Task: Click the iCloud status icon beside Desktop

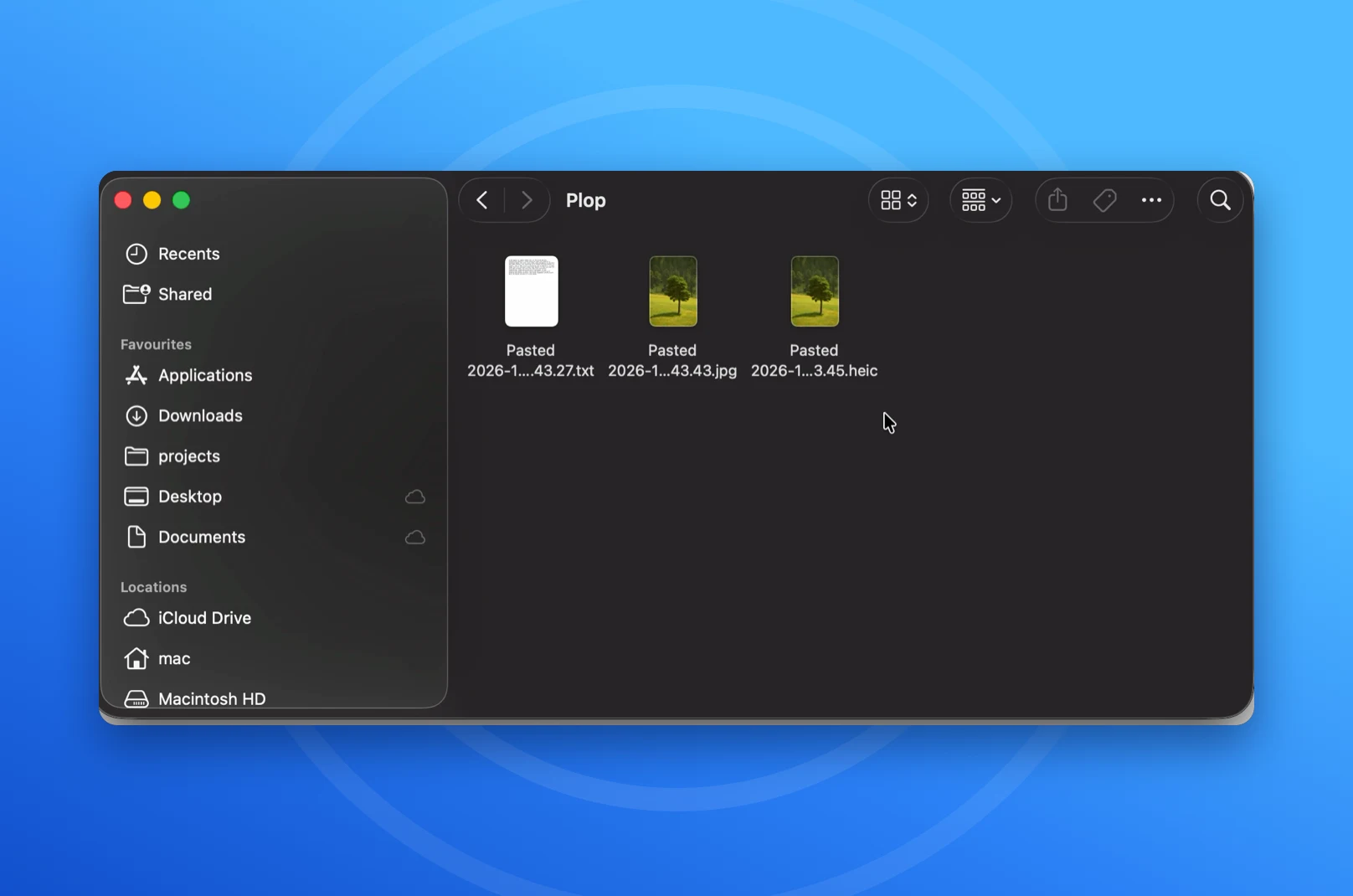Action: [415, 497]
